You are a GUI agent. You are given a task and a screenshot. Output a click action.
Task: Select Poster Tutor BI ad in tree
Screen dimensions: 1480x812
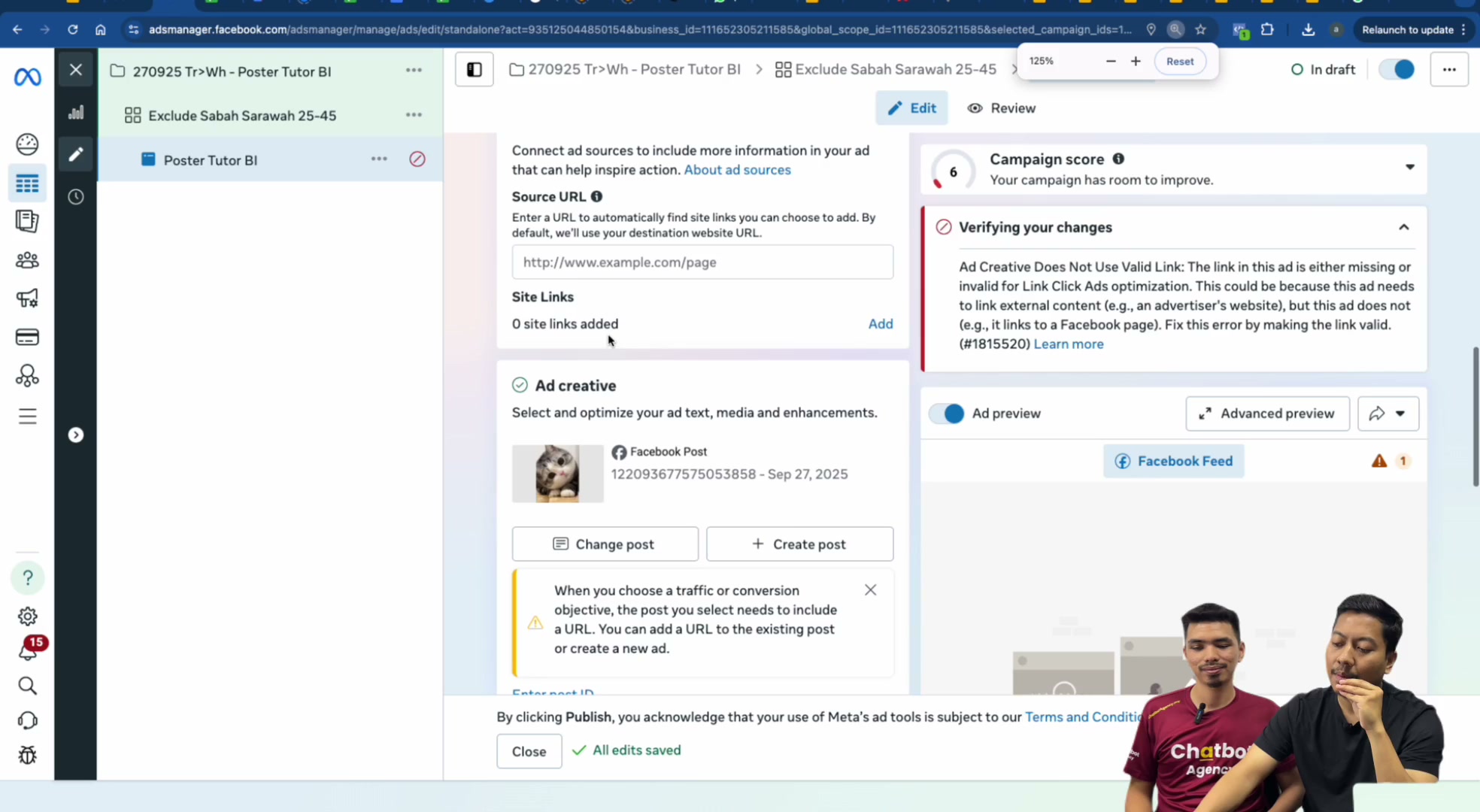pyautogui.click(x=211, y=160)
